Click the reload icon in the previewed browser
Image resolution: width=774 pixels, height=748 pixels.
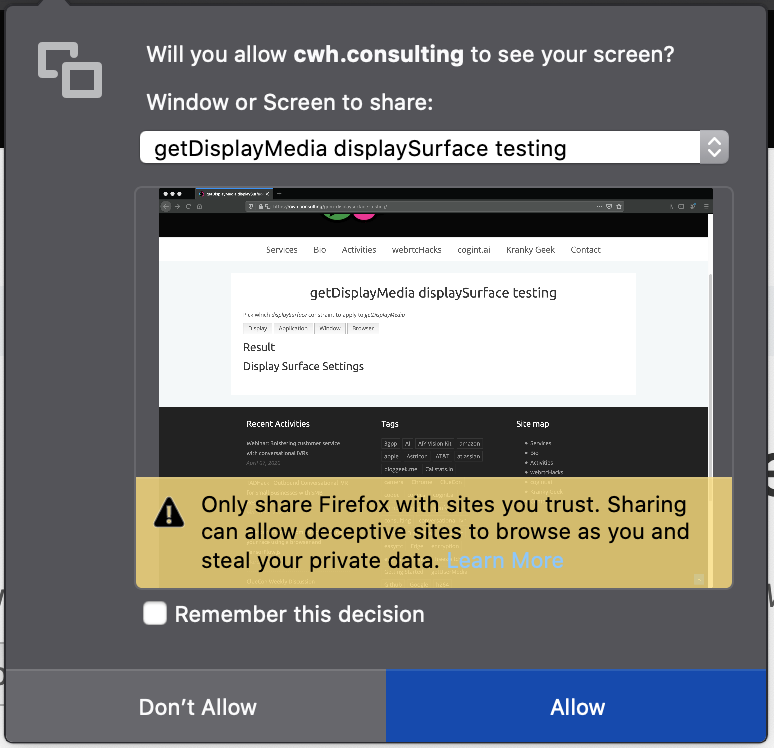(x=188, y=206)
